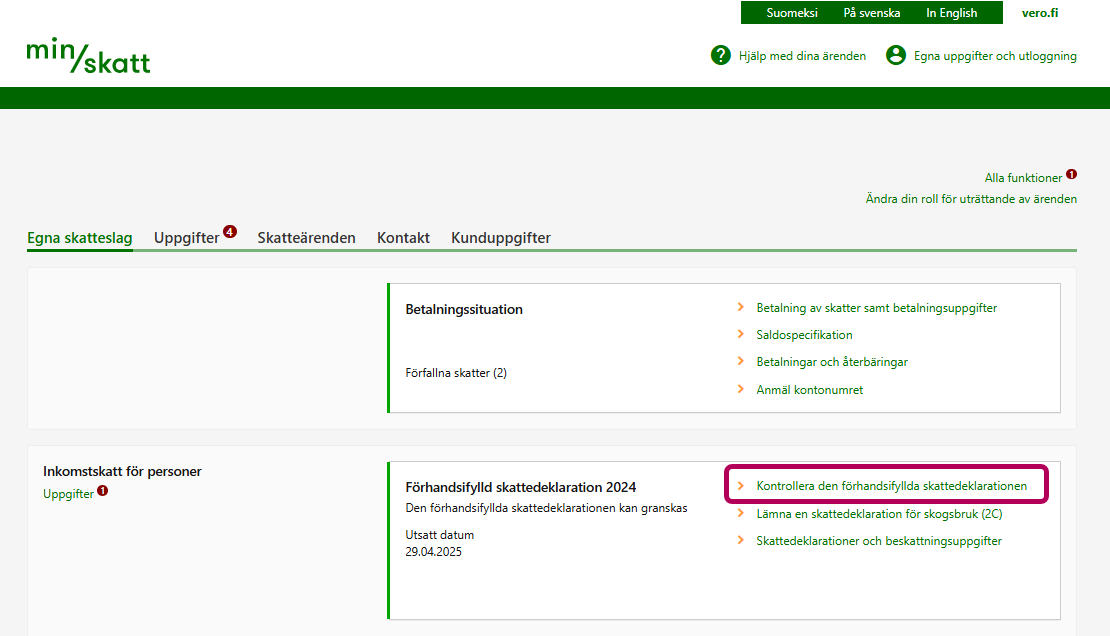Open Kontrollera den förhandsifyllda skattedeklarationen

891,486
